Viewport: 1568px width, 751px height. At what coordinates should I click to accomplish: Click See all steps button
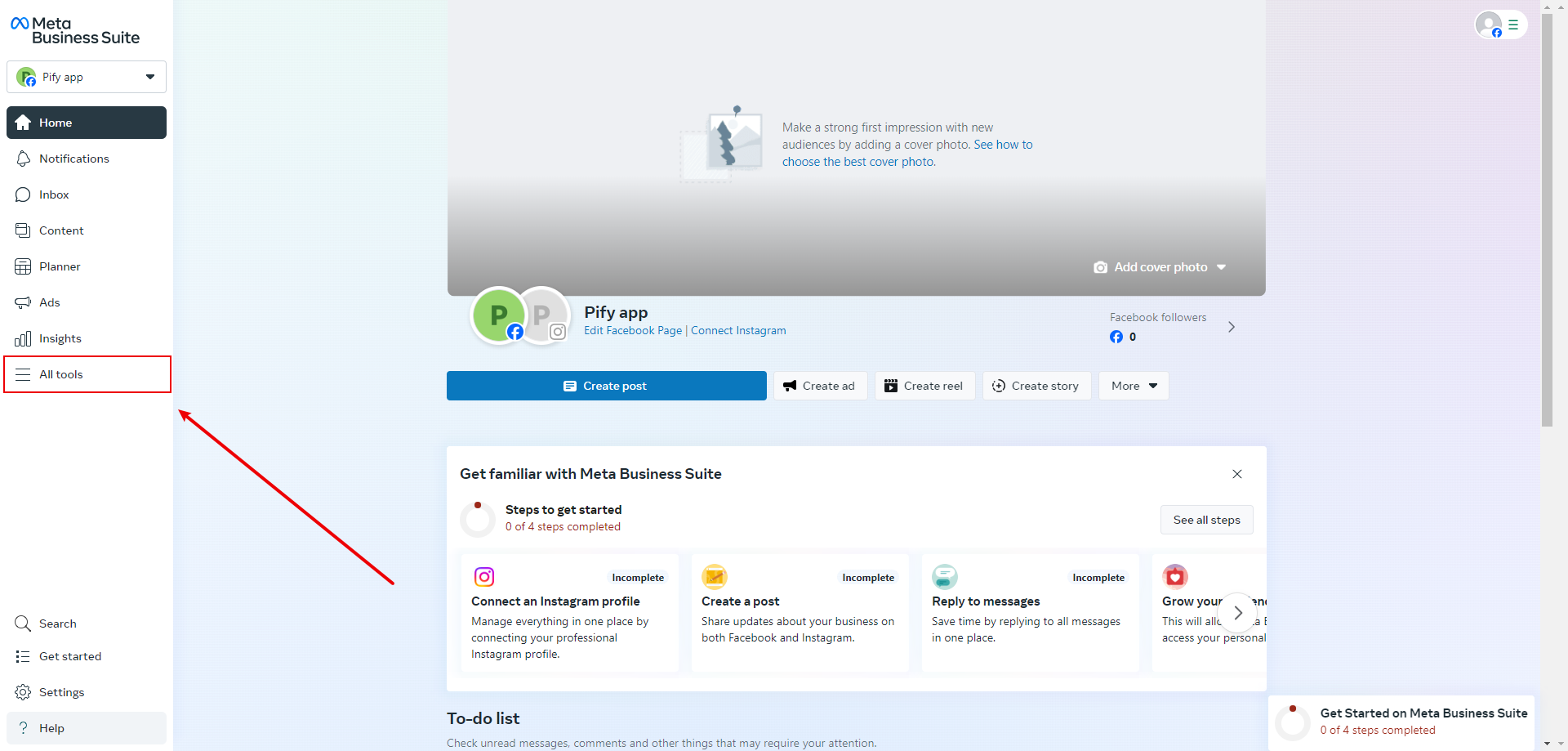pyautogui.click(x=1206, y=520)
